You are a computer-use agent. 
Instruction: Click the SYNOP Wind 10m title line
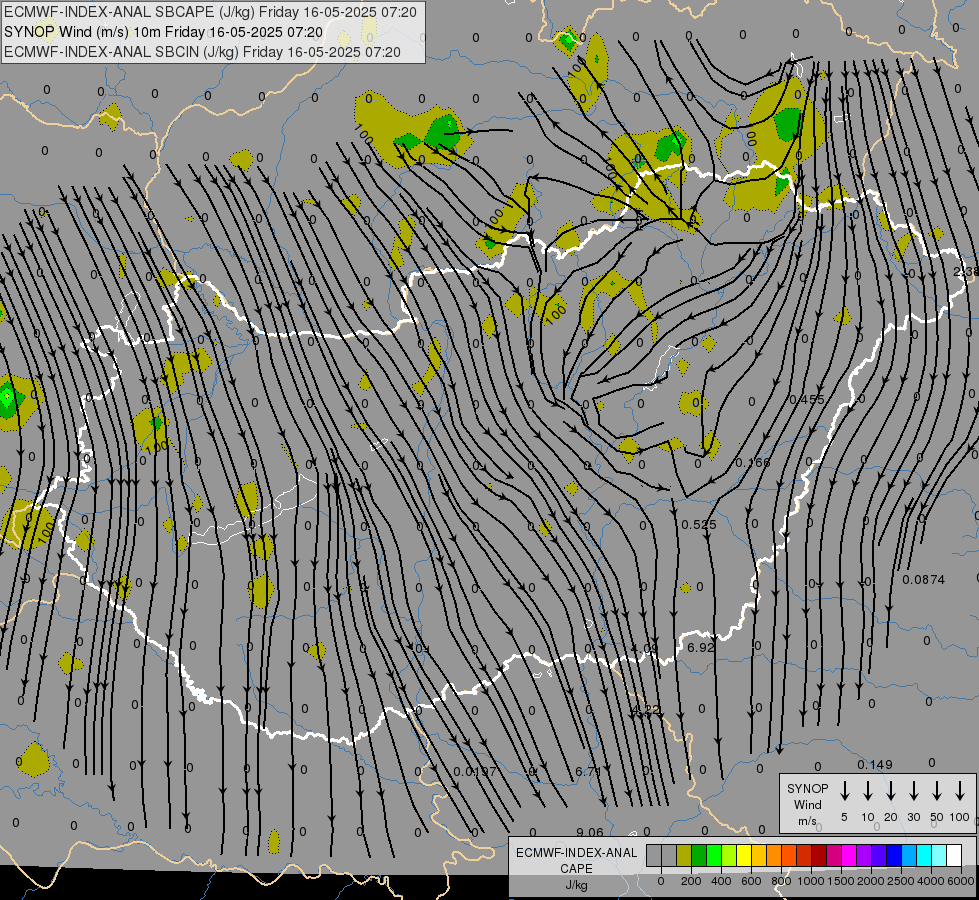[x=164, y=32]
